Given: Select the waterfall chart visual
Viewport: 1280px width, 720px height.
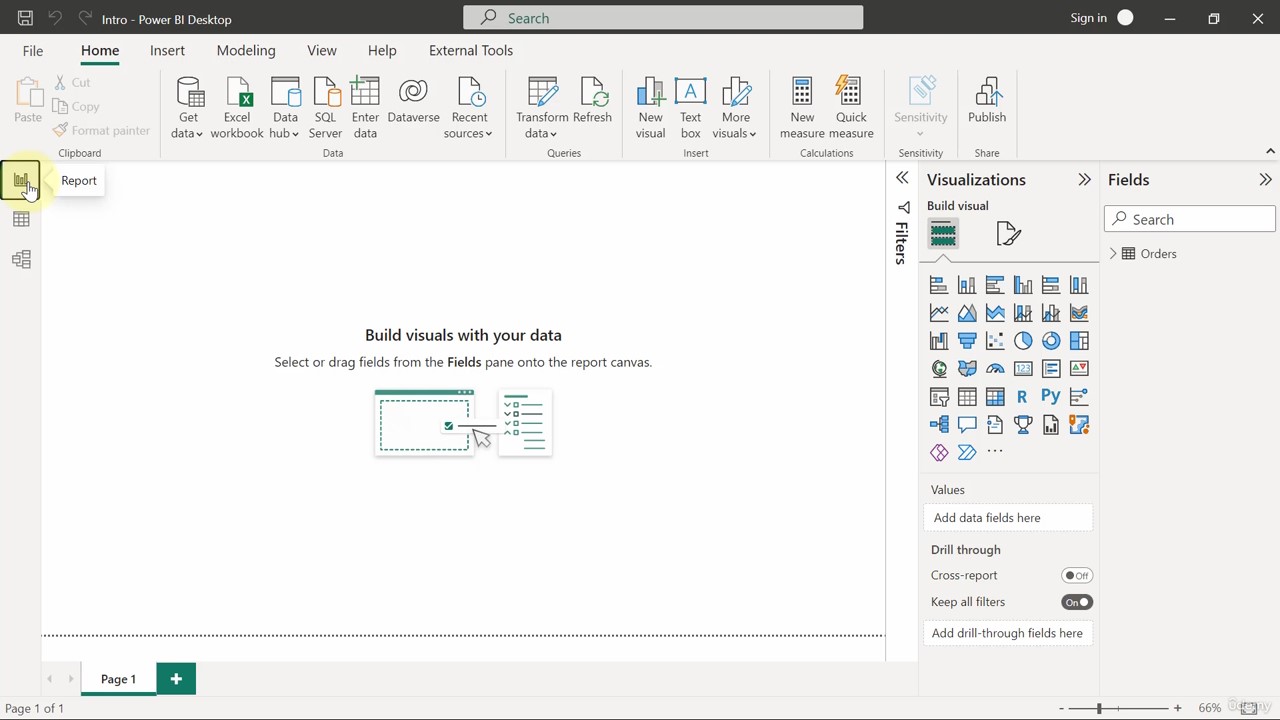Looking at the screenshot, I should (939, 341).
